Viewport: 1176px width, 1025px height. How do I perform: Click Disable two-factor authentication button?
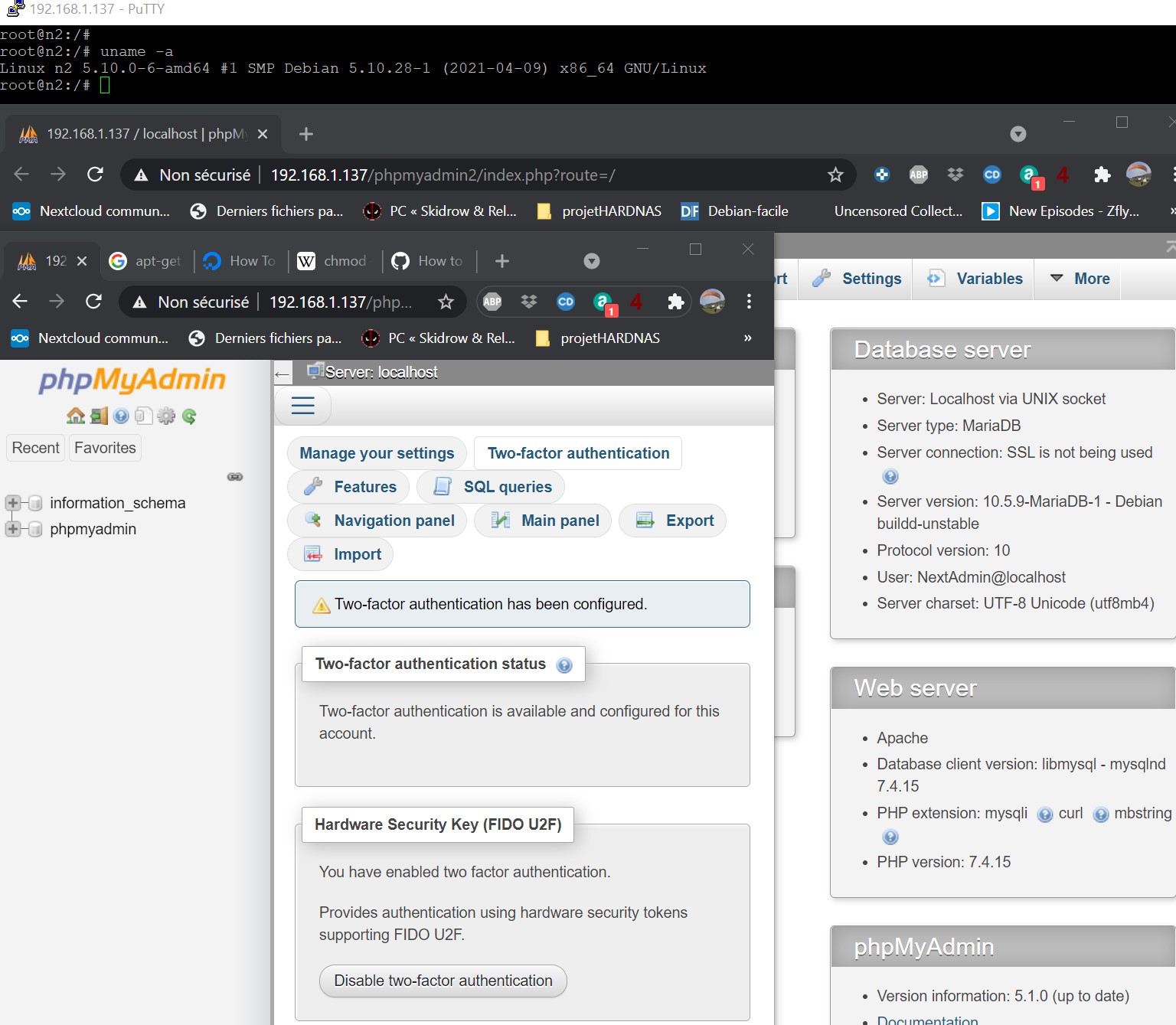(x=443, y=981)
